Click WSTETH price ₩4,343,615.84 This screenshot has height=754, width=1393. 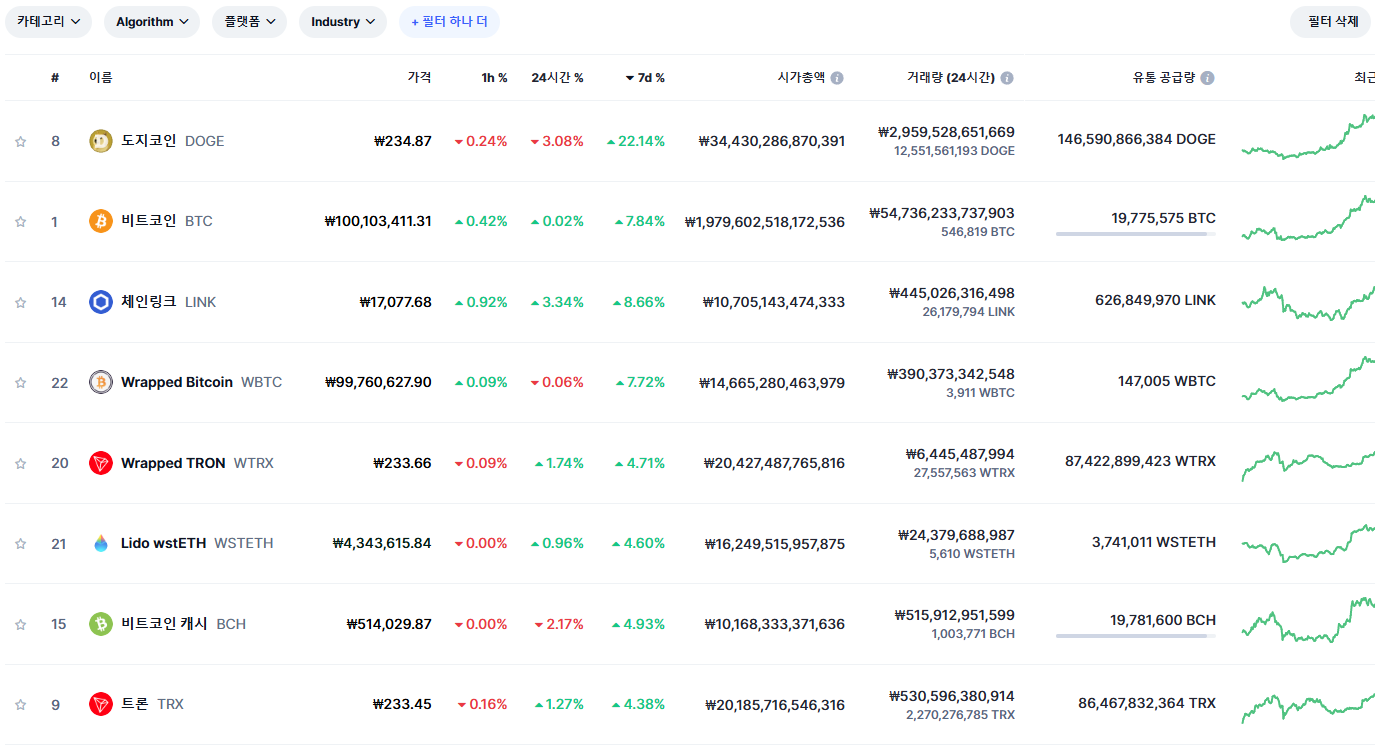pos(382,543)
